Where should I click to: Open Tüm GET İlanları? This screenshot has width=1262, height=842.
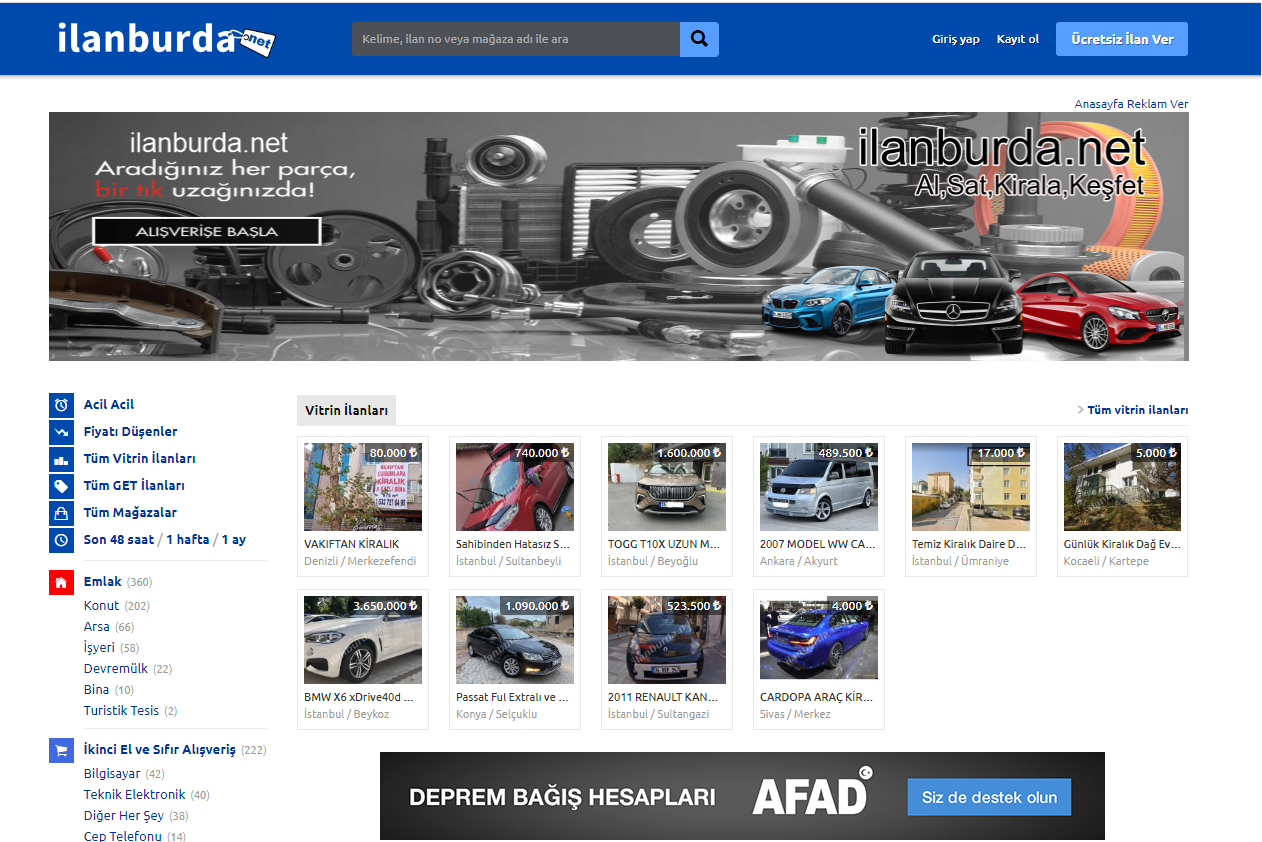point(134,486)
